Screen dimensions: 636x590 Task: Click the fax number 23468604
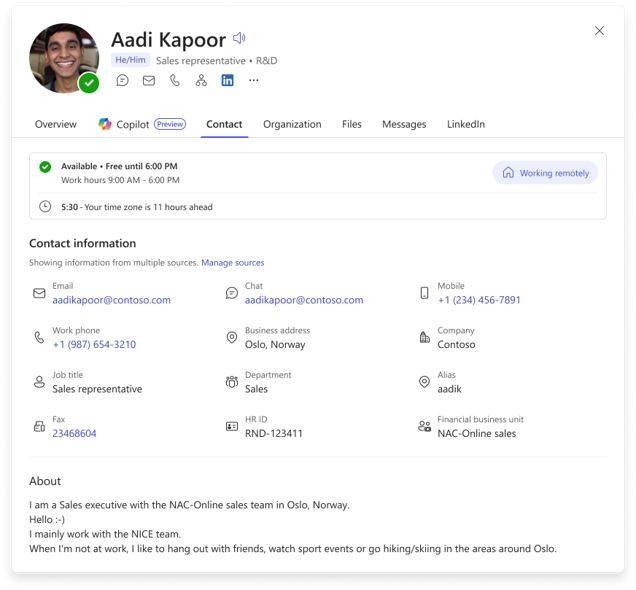[x=74, y=433]
